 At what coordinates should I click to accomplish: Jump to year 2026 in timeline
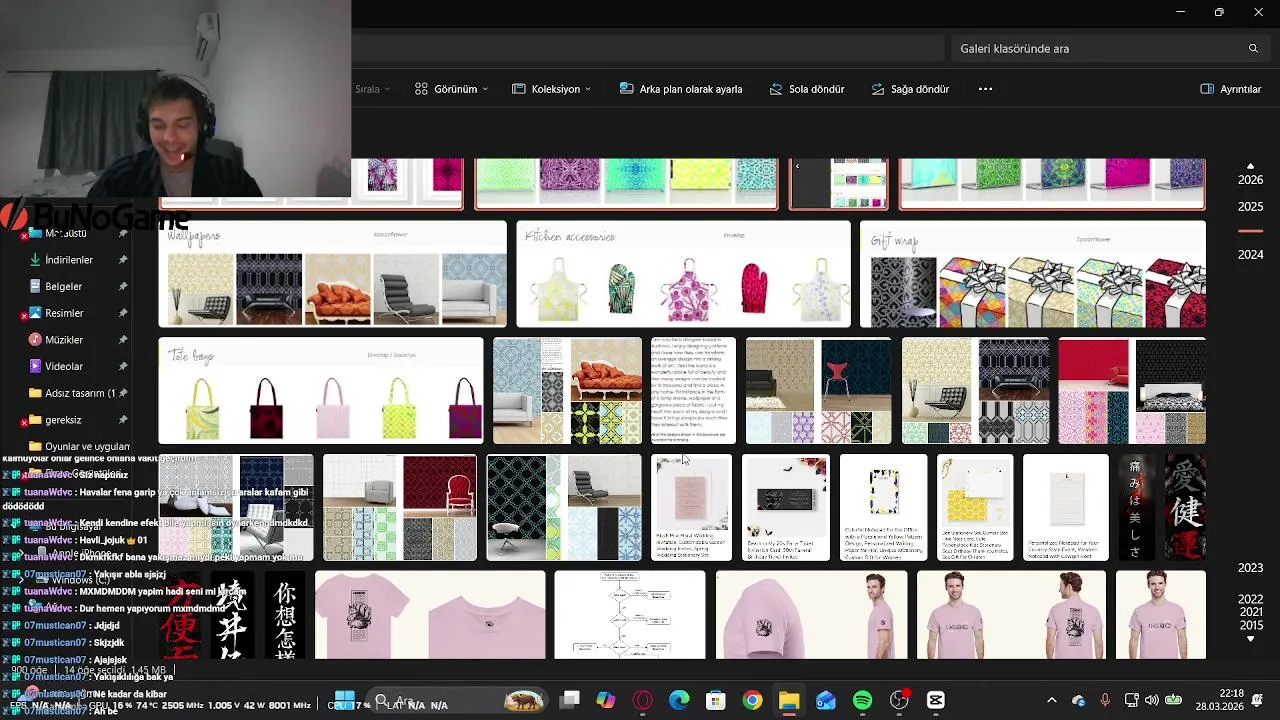[x=1250, y=180]
